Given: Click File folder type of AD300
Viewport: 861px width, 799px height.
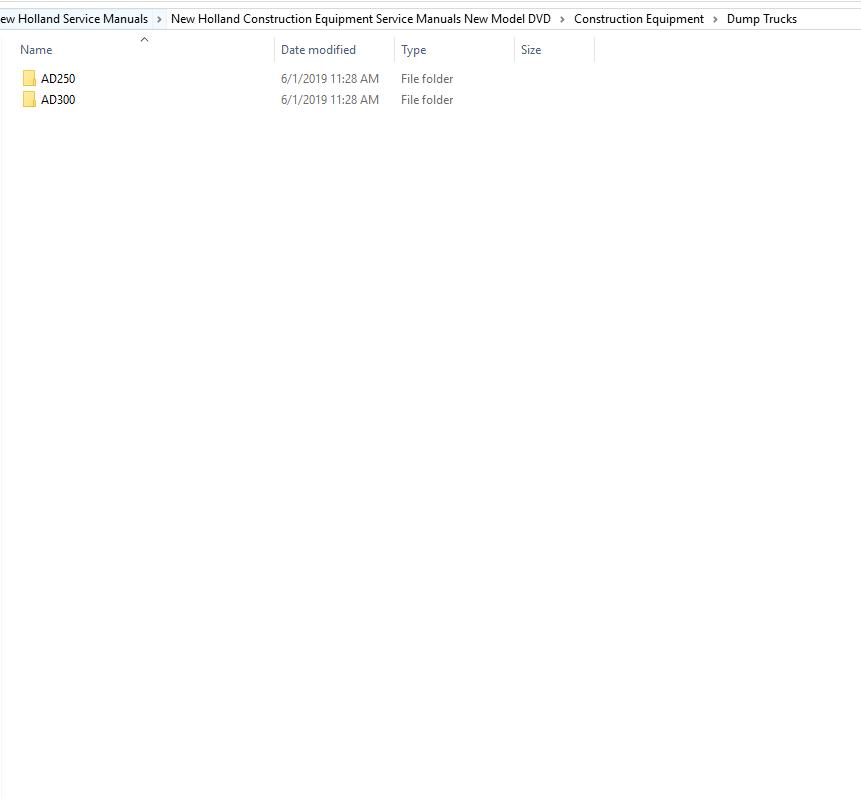Looking at the screenshot, I should (427, 99).
